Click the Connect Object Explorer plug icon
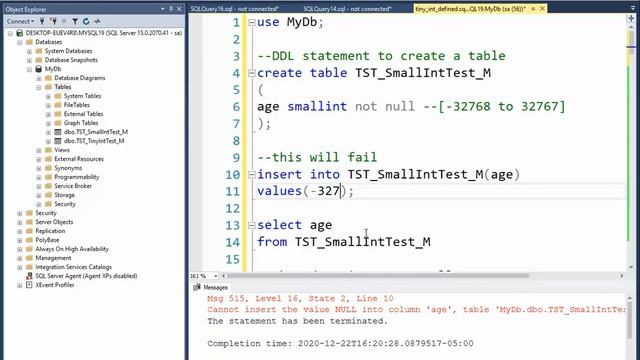Screen dimensions: 640x360 [x=42, y=21]
